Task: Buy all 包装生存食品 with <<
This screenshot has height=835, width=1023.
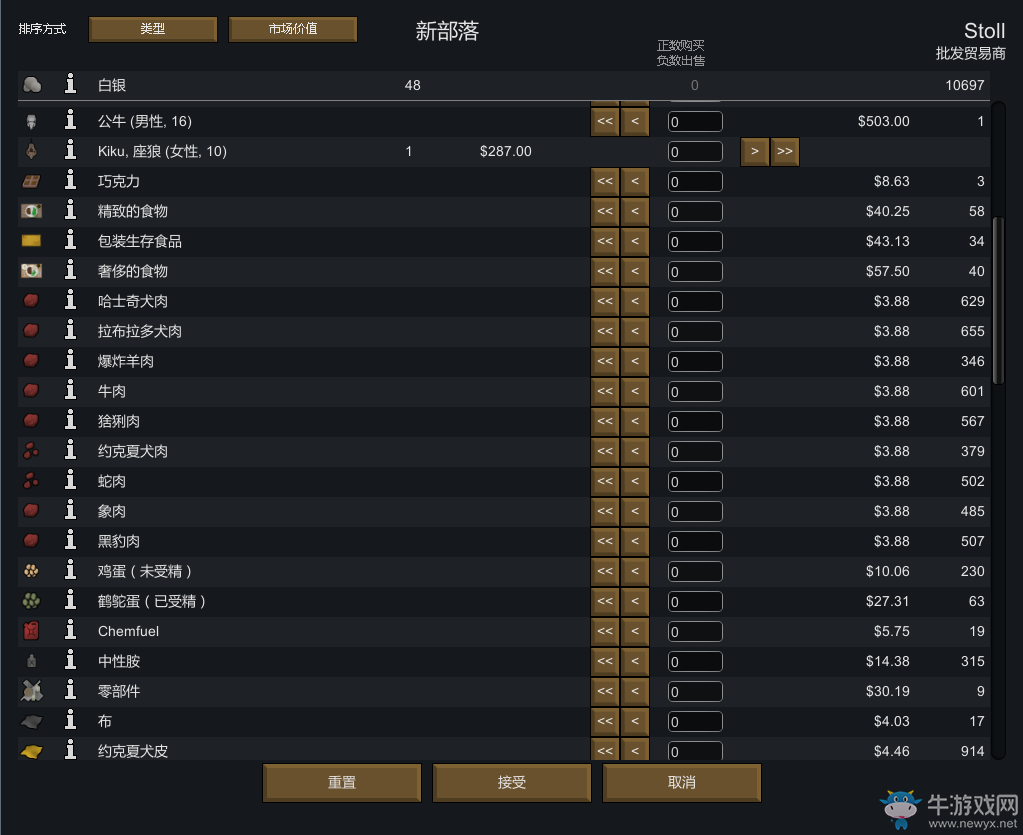Action: [x=605, y=241]
